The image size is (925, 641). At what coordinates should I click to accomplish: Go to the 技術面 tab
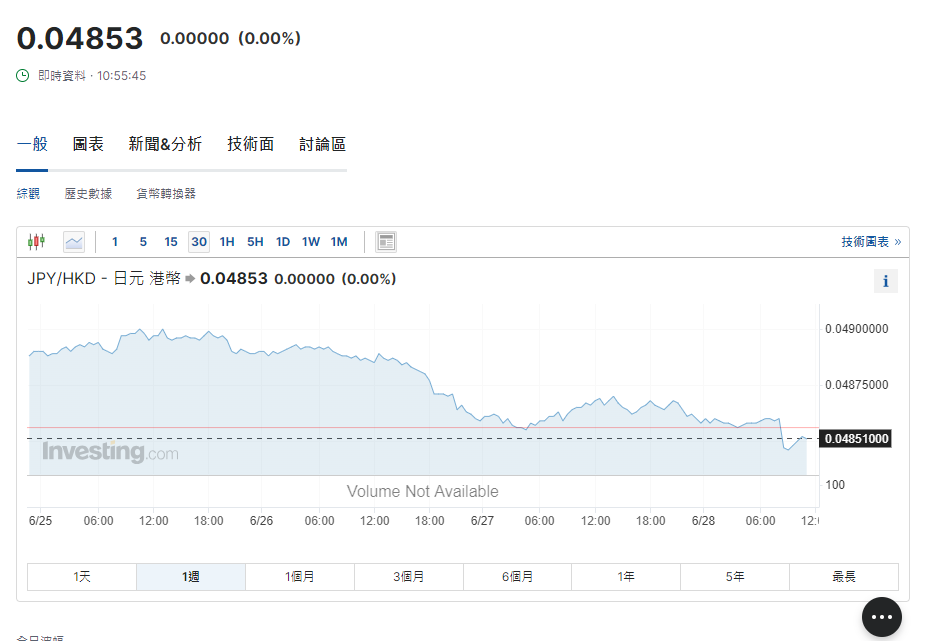point(250,144)
